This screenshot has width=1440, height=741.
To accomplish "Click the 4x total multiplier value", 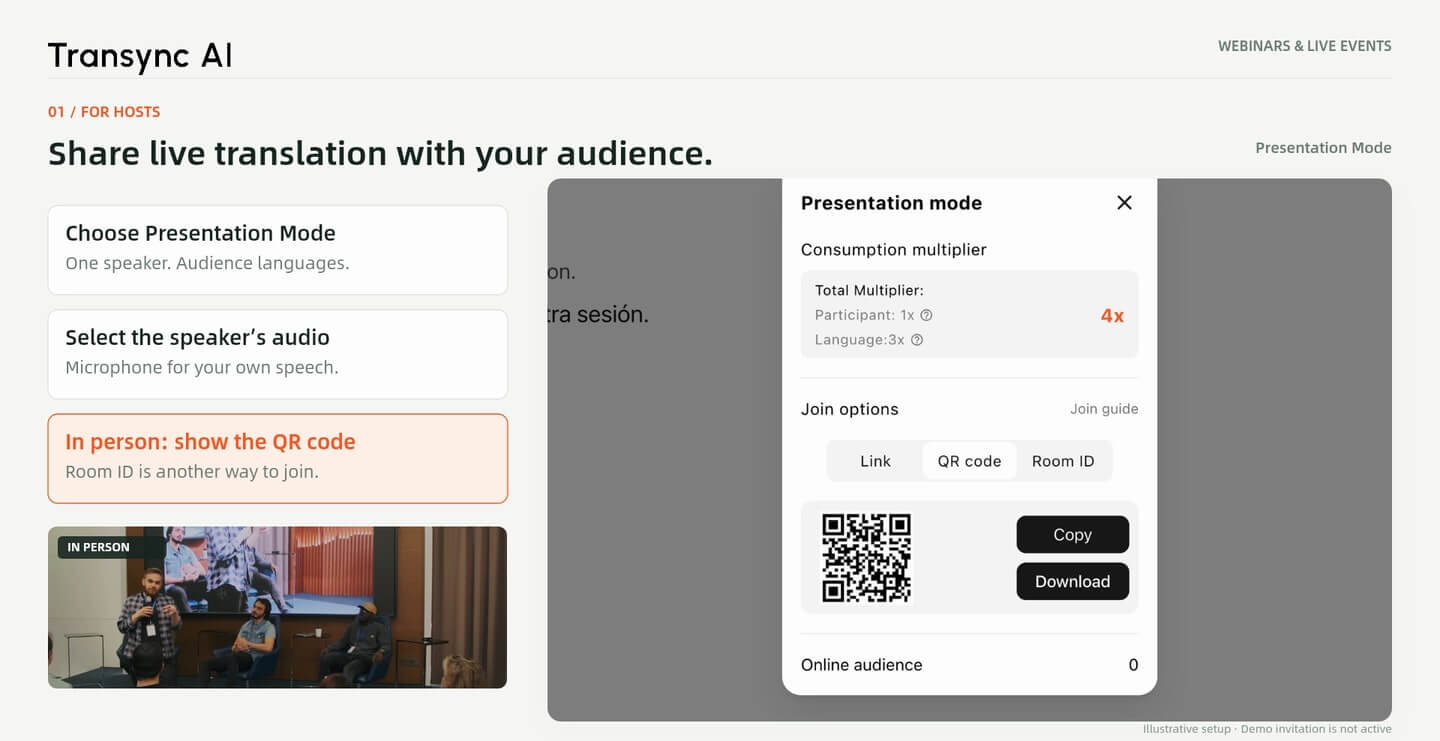I will [1112, 316].
